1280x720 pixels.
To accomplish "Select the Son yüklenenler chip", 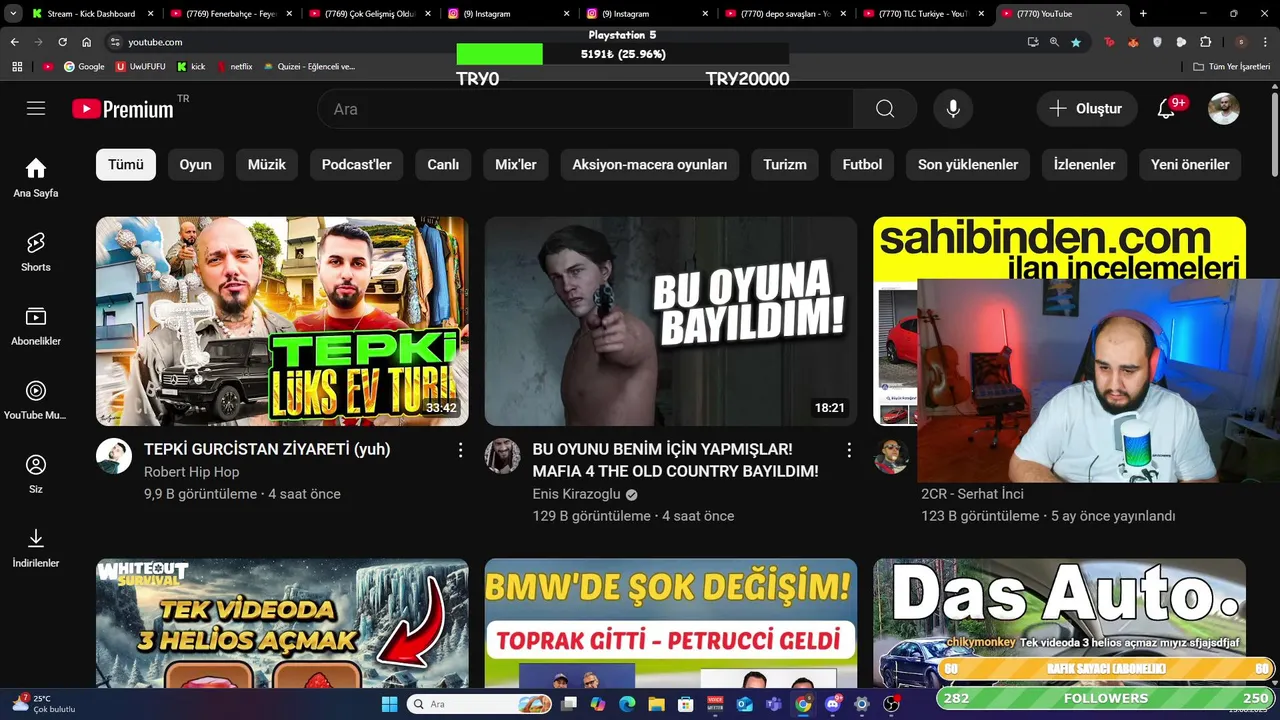I will [968, 164].
